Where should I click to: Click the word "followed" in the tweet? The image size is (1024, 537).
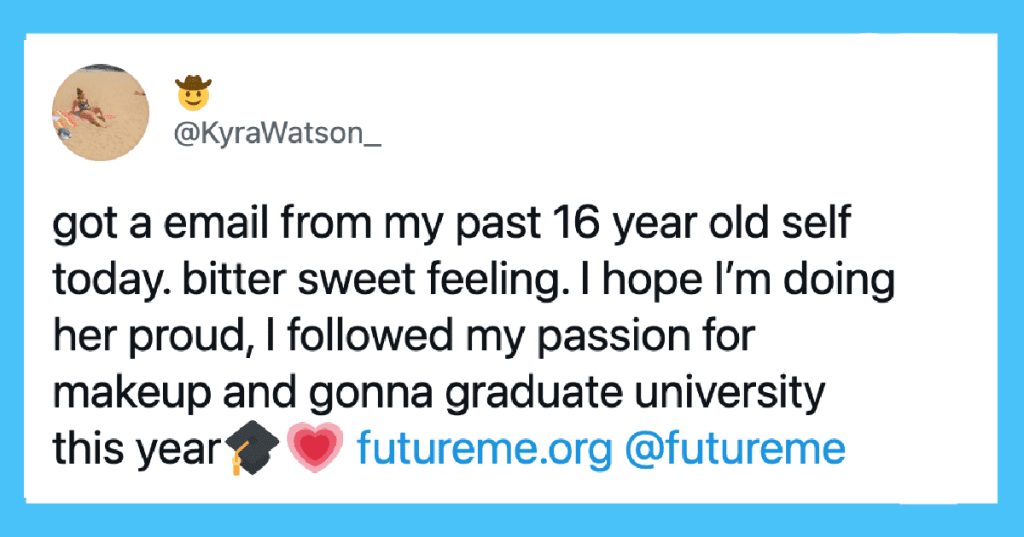pos(369,336)
